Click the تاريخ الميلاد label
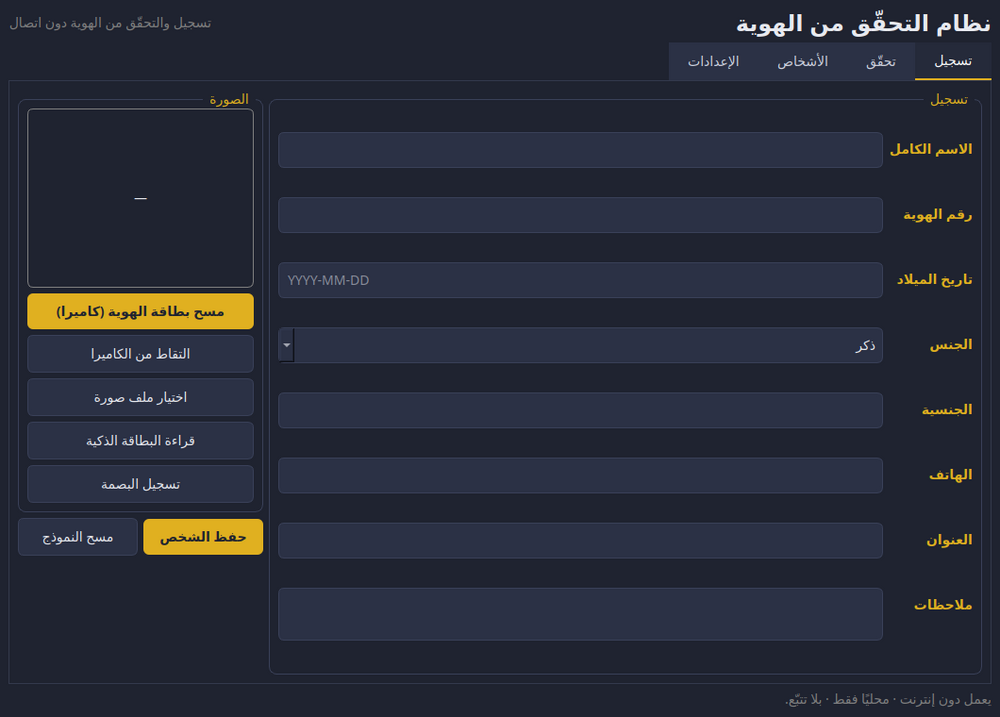The height and width of the screenshot is (717, 1000). point(934,280)
